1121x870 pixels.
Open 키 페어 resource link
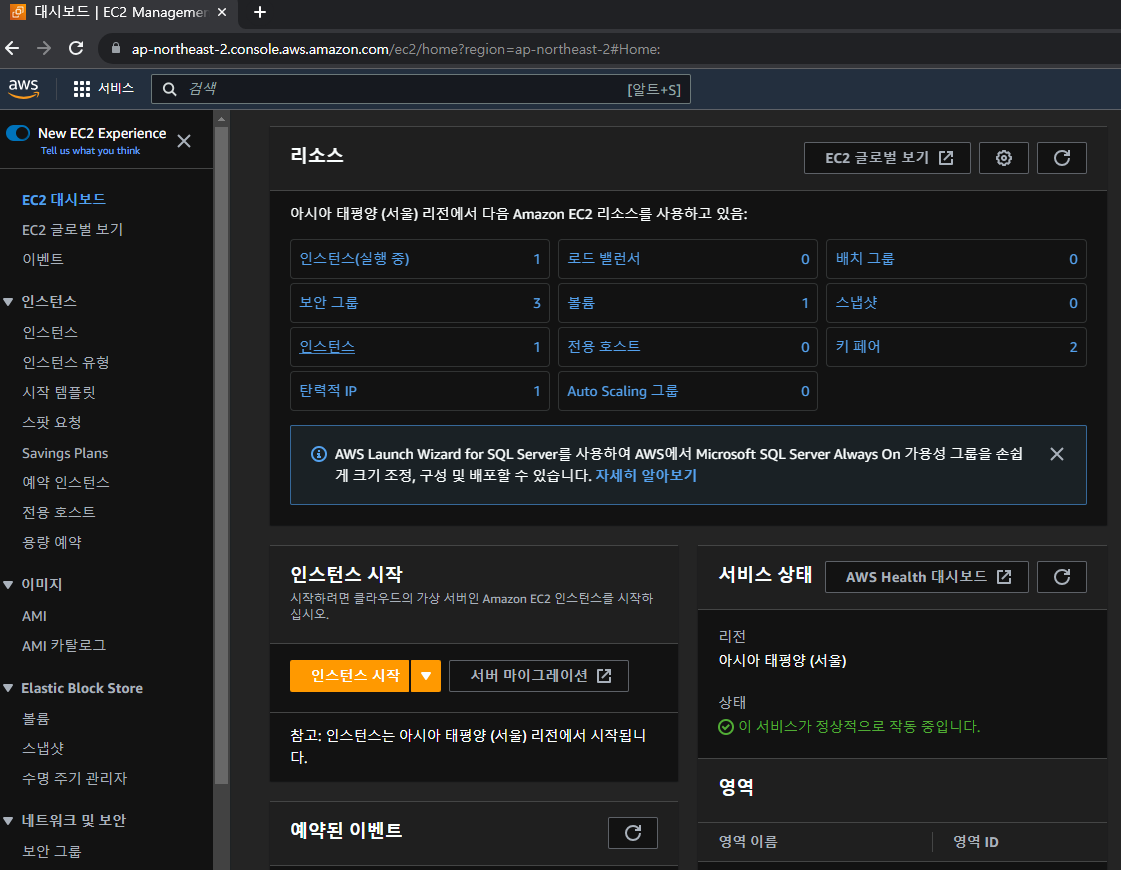tap(858, 347)
